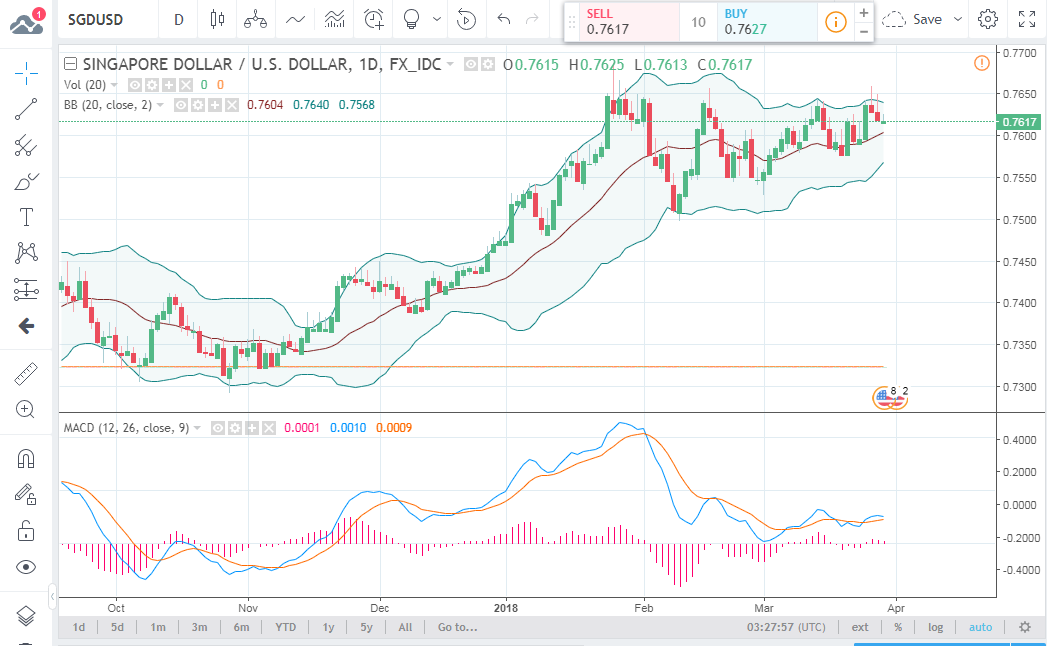Select the trend line drawing tool
The width and height of the screenshot is (1047, 646).
pos(26,109)
